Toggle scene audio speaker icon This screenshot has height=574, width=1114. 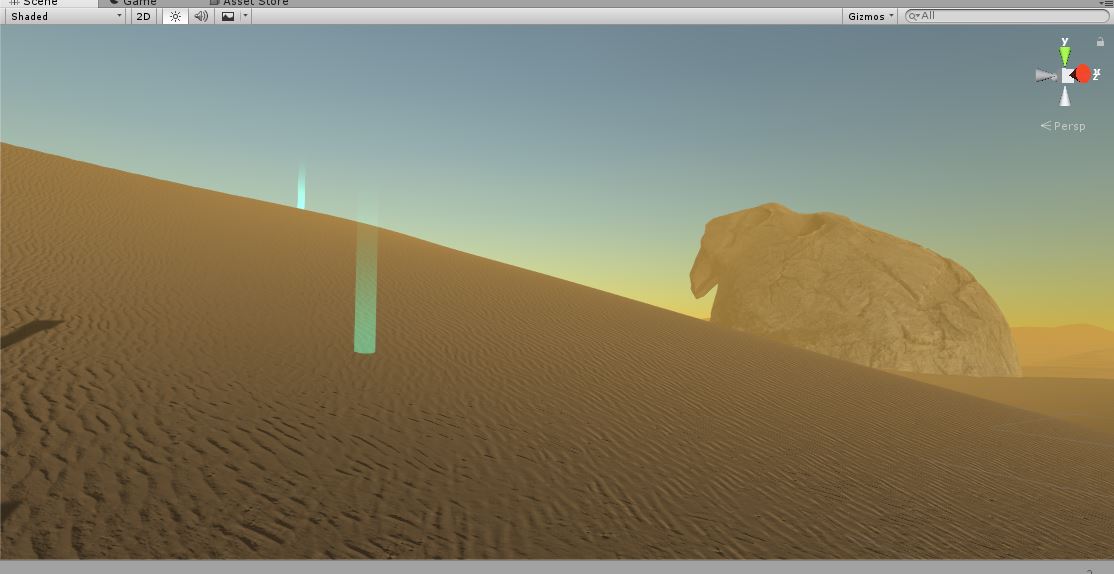click(x=201, y=16)
